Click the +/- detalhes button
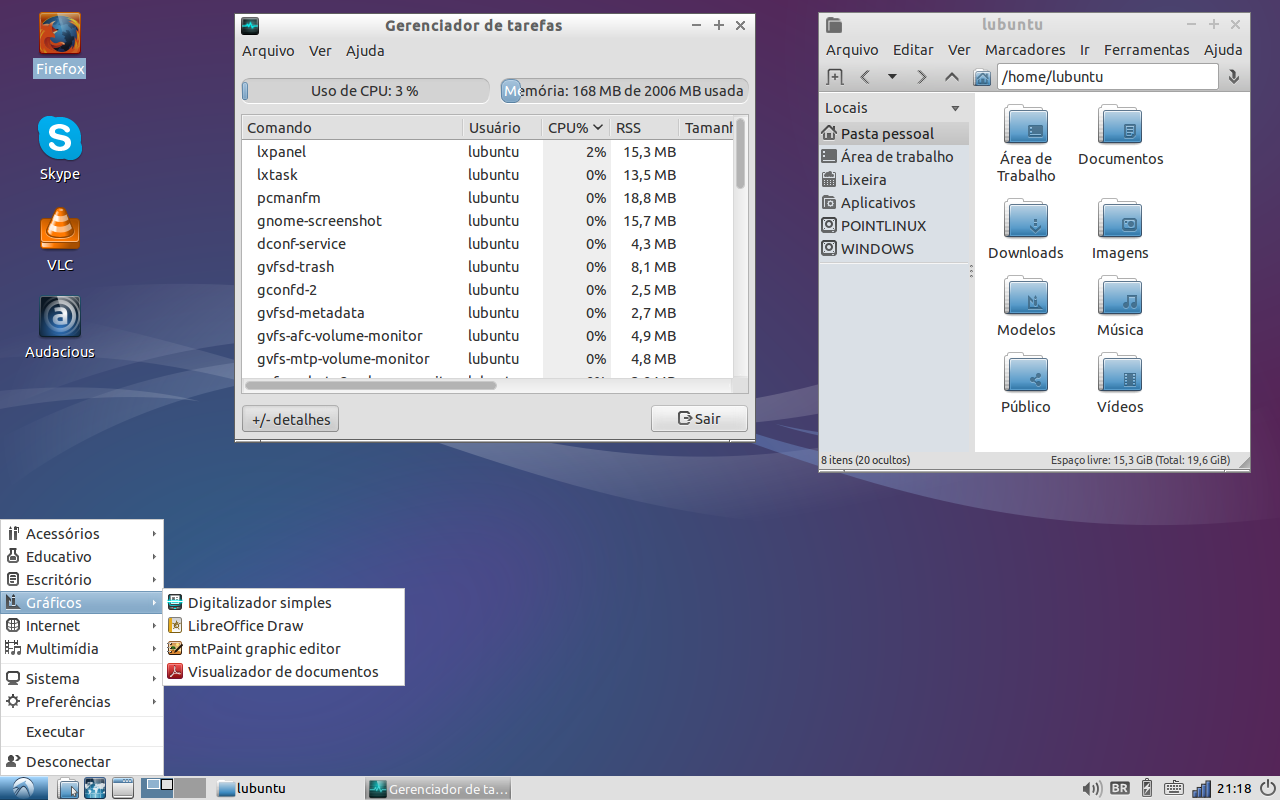Viewport: 1280px width, 800px height. coord(290,419)
